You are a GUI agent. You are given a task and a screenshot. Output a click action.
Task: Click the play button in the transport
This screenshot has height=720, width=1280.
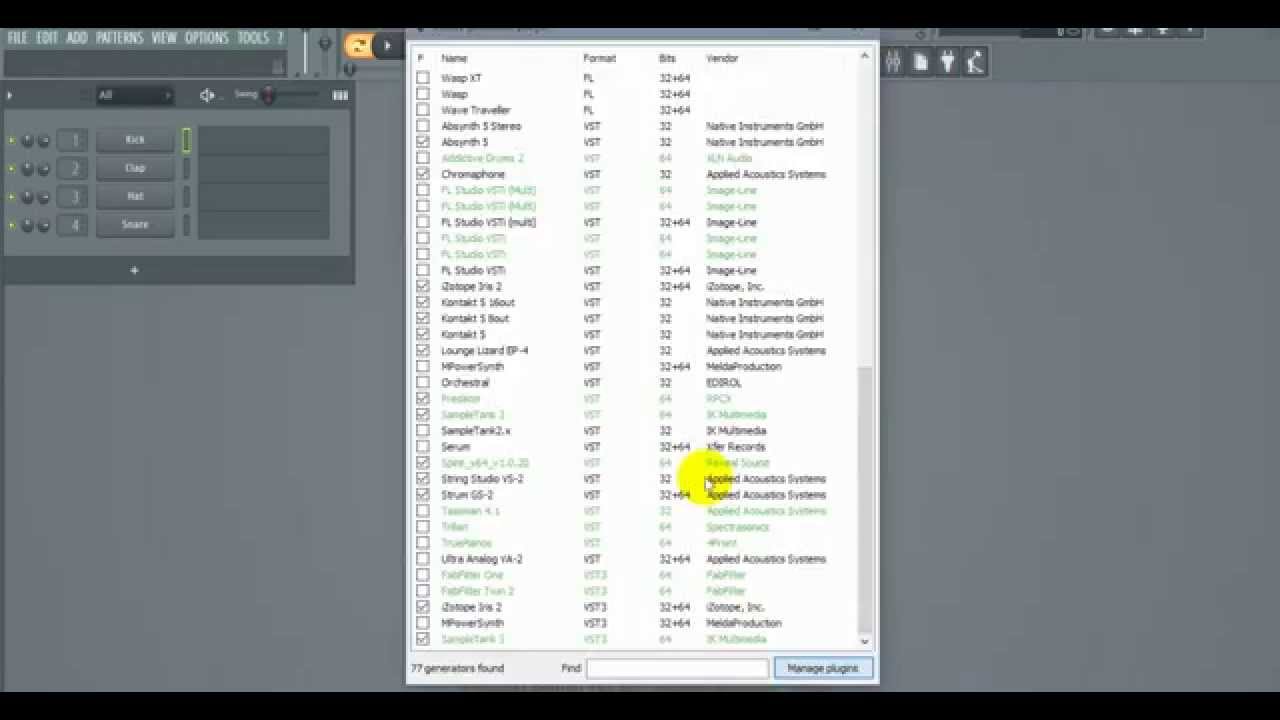(388, 45)
